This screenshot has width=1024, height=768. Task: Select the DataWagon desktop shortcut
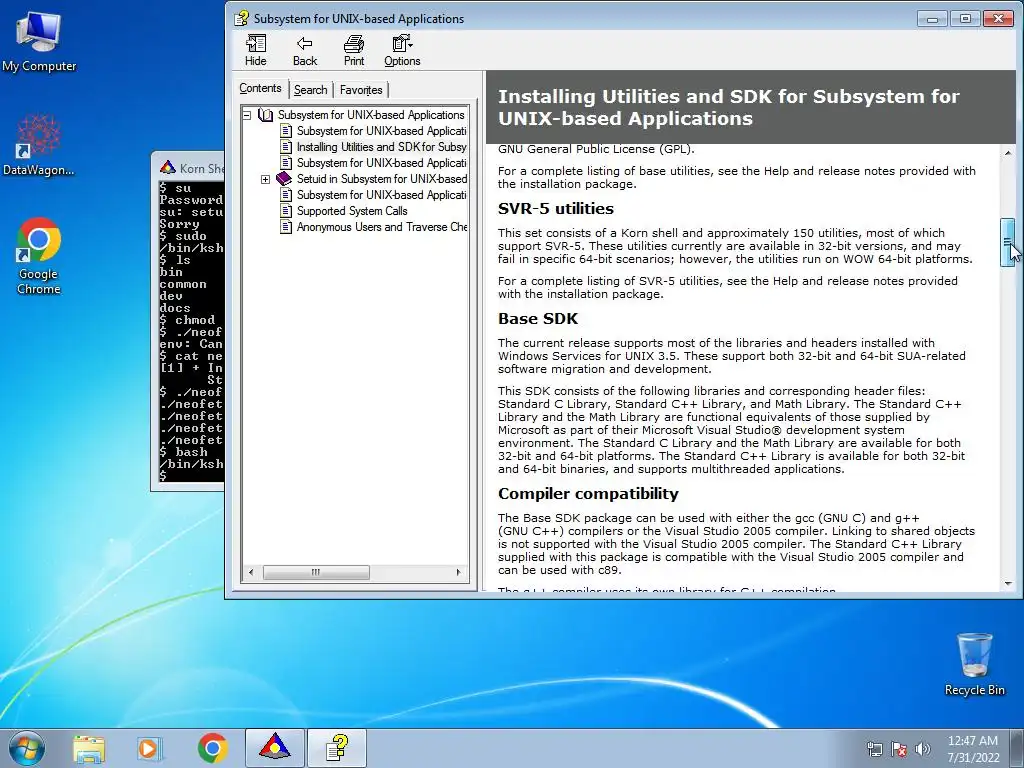(38, 144)
